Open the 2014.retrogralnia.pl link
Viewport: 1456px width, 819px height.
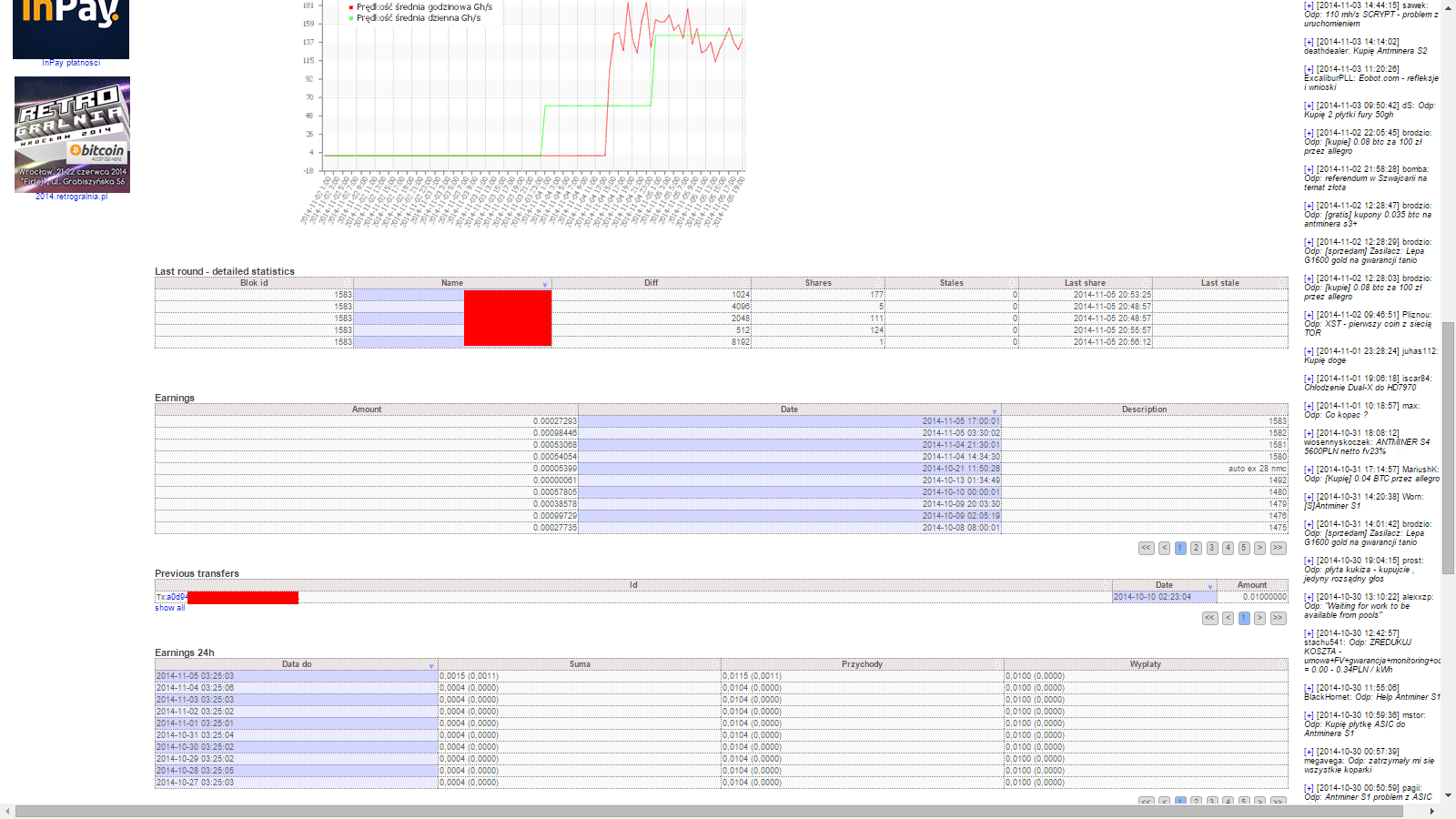tap(71, 197)
